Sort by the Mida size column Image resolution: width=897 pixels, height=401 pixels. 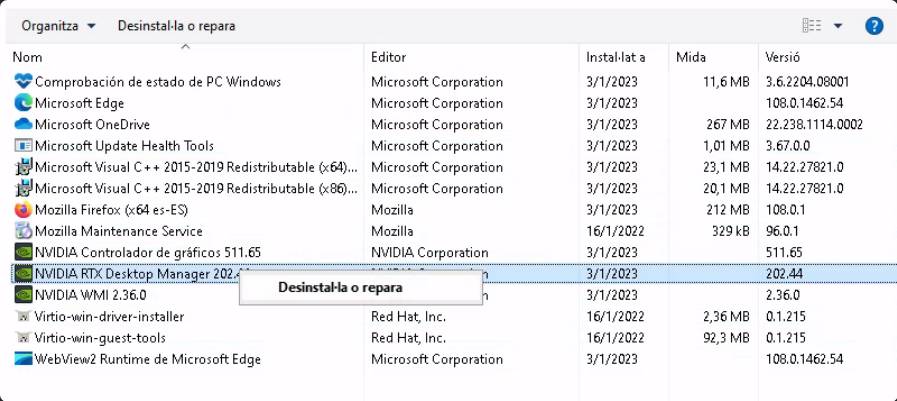(x=691, y=57)
